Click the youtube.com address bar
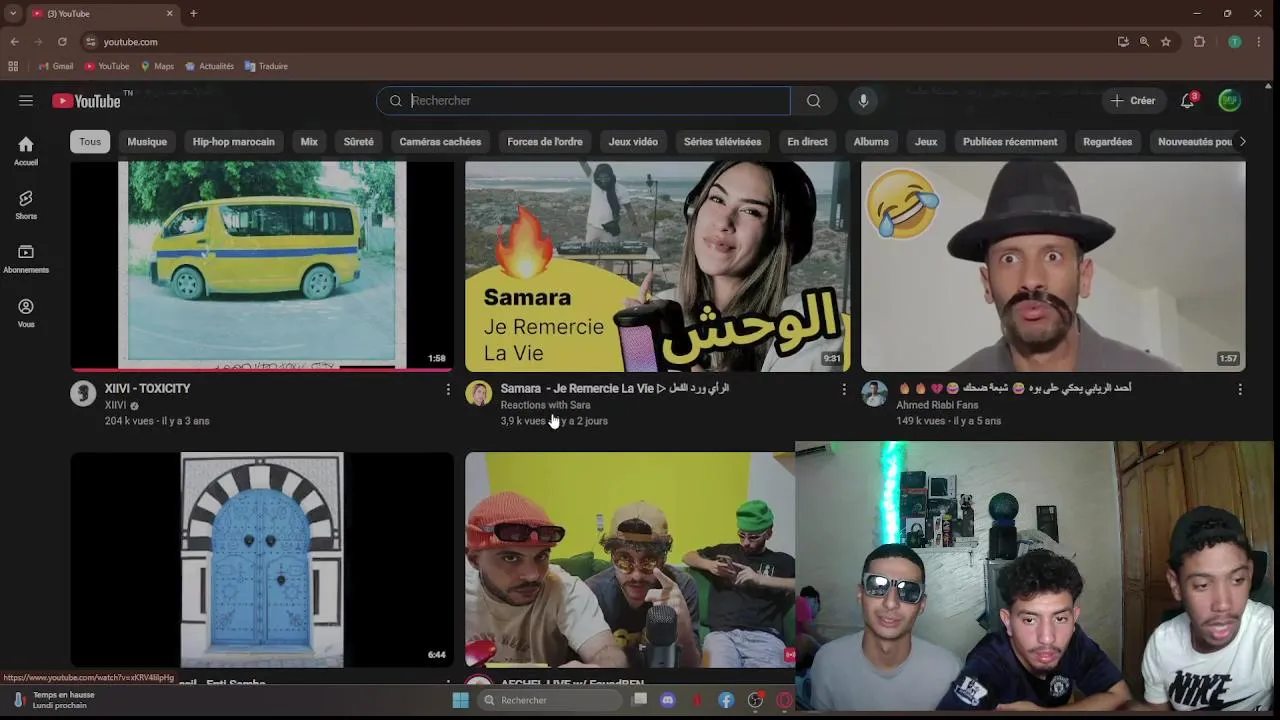 (x=595, y=42)
